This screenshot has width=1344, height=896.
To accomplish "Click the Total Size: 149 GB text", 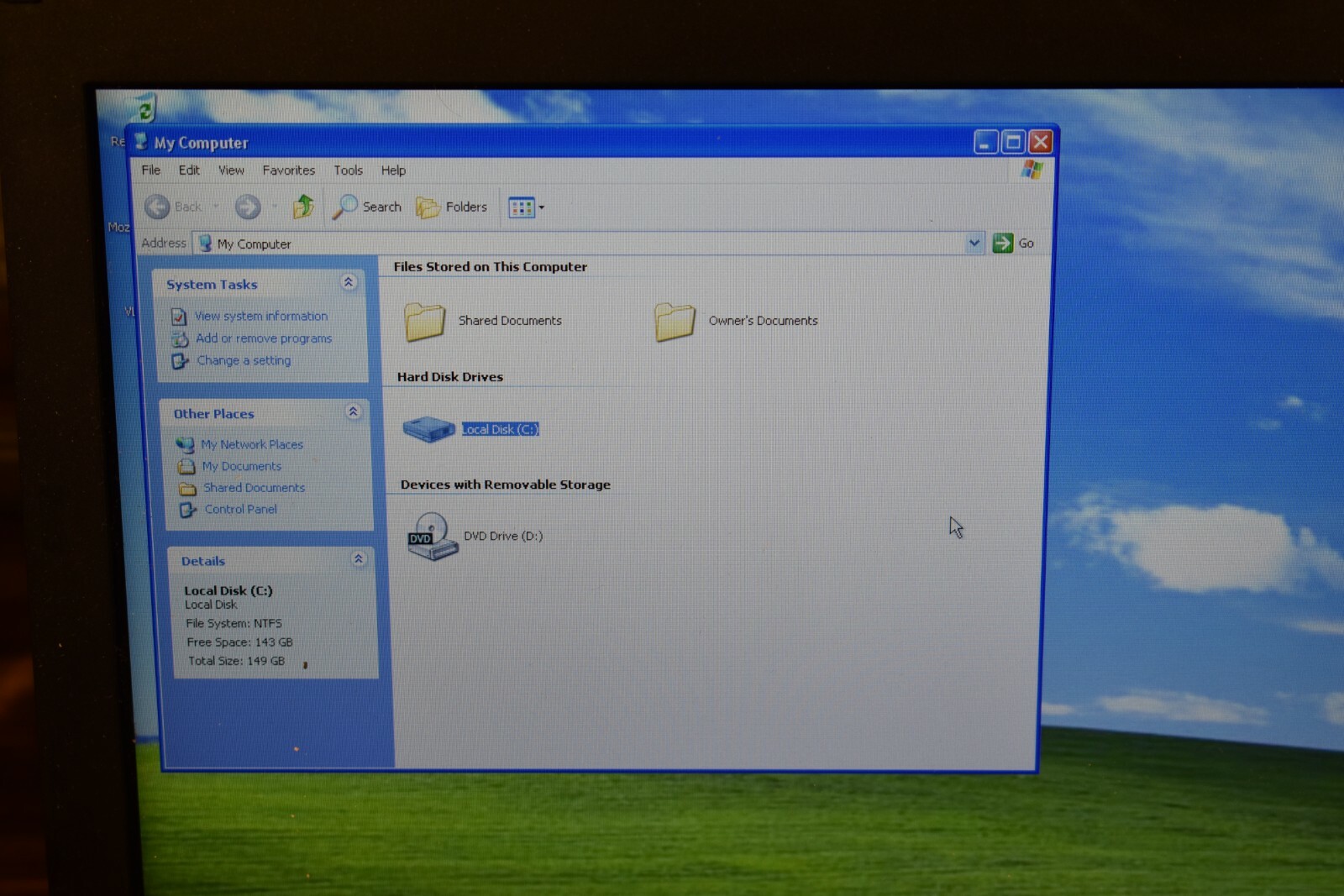I will 236,661.
